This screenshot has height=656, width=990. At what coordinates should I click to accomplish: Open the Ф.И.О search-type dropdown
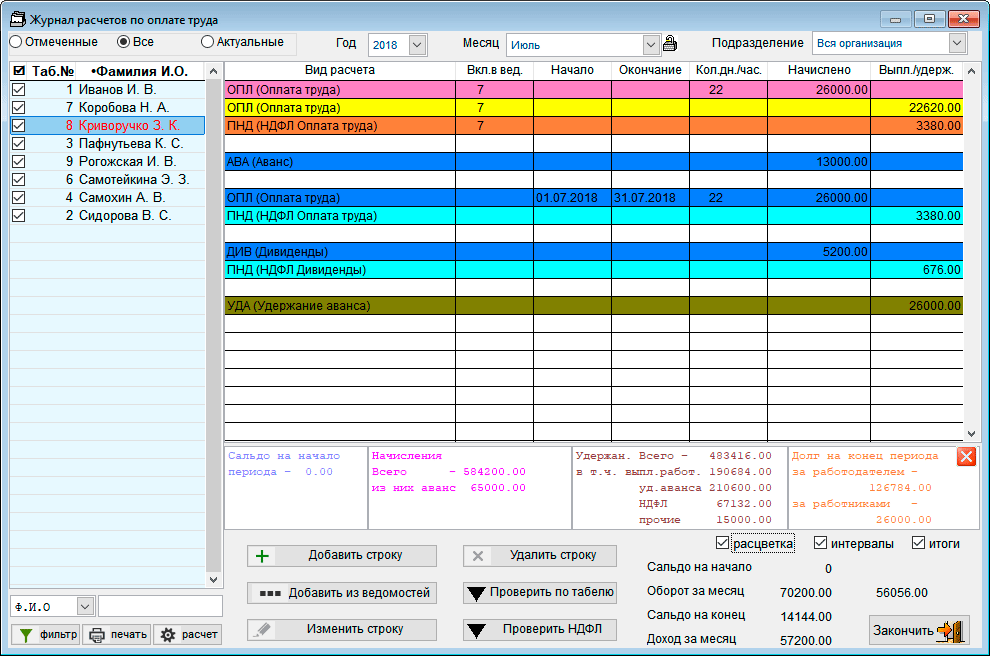click(x=85, y=607)
